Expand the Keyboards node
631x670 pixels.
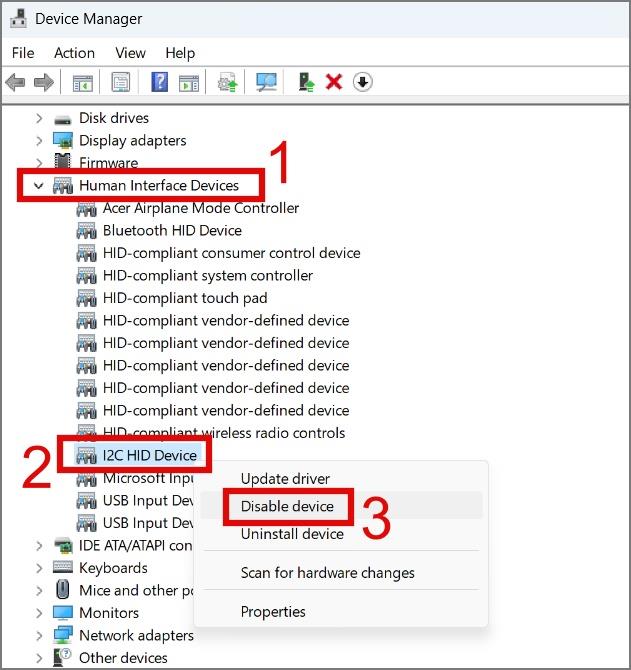[39, 568]
